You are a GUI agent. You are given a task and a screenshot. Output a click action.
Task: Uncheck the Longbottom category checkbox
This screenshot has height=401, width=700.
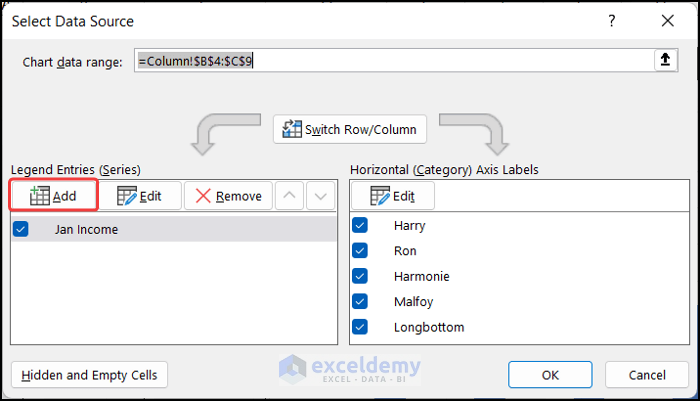pyautogui.click(x=361, y=327)
